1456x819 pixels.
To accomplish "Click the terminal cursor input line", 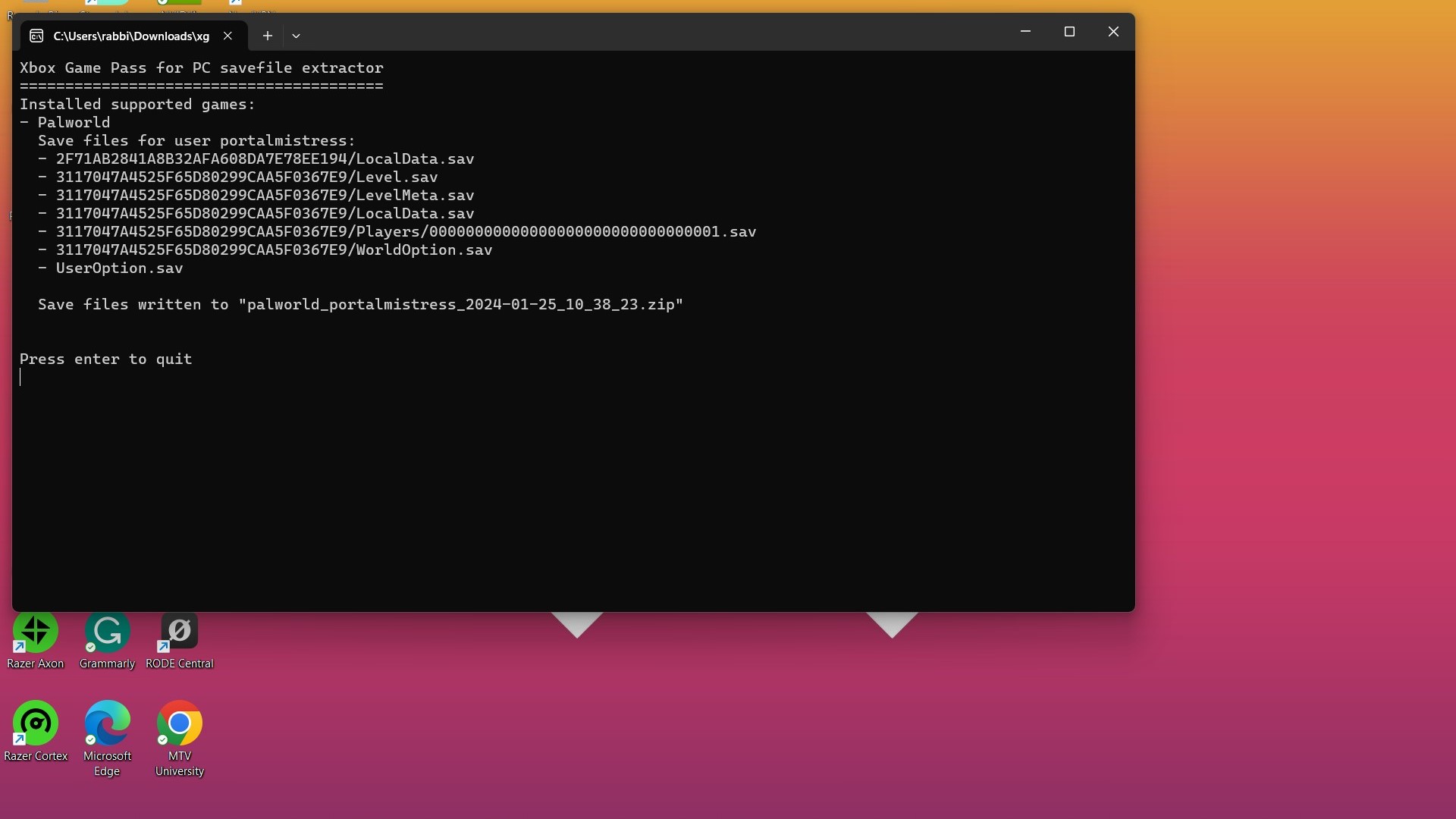I will [20, 377].
